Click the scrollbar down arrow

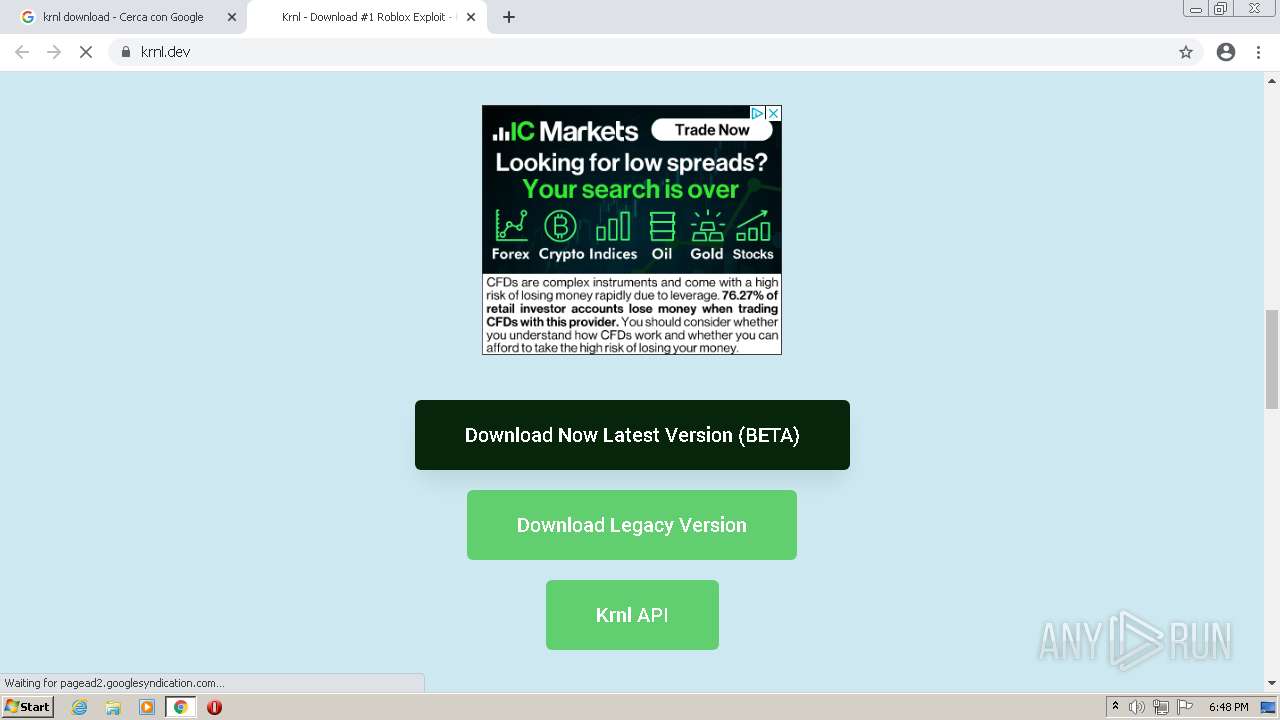[x=1272, y=683]
